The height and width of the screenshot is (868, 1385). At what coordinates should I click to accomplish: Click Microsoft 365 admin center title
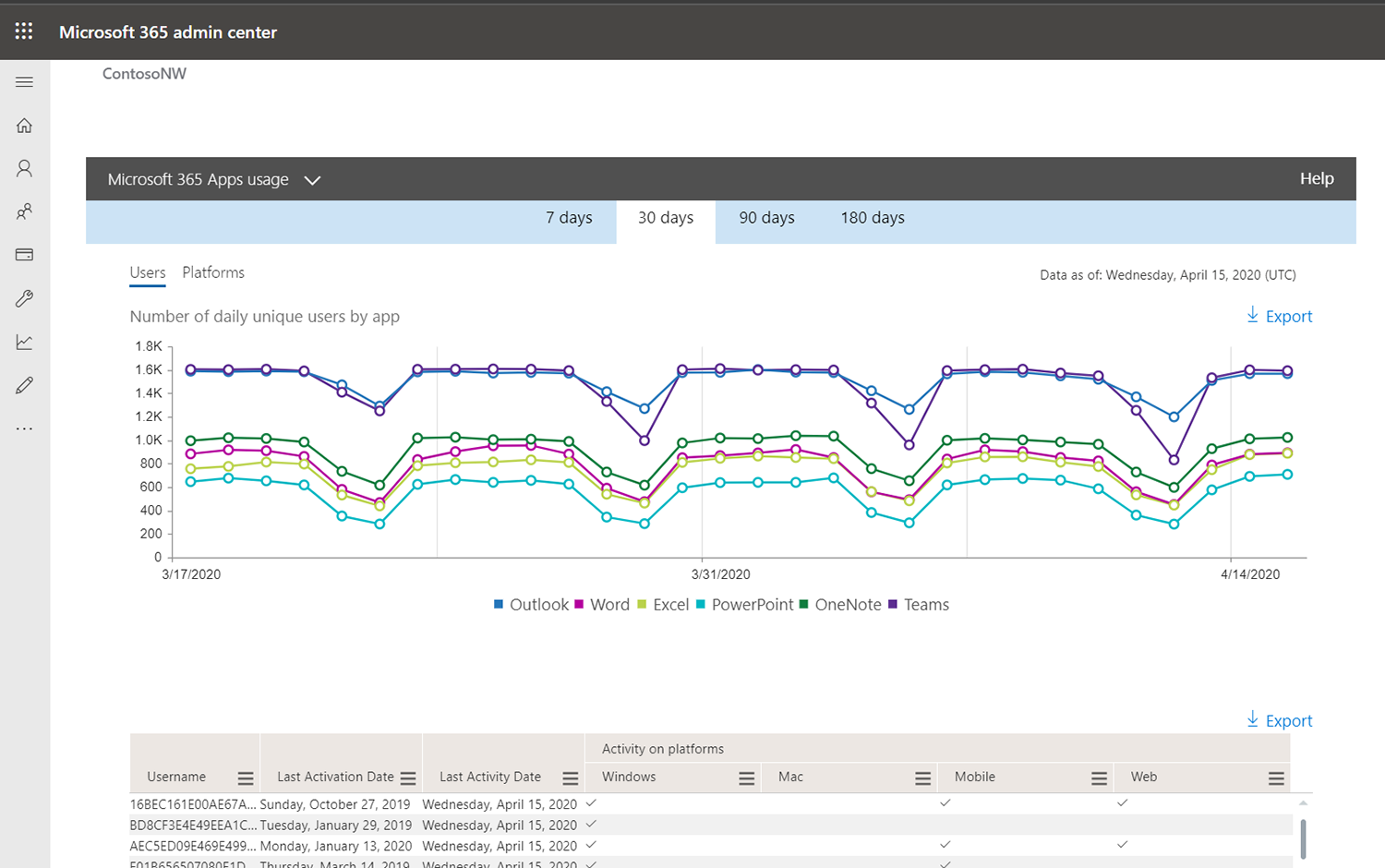pos(168,31)
